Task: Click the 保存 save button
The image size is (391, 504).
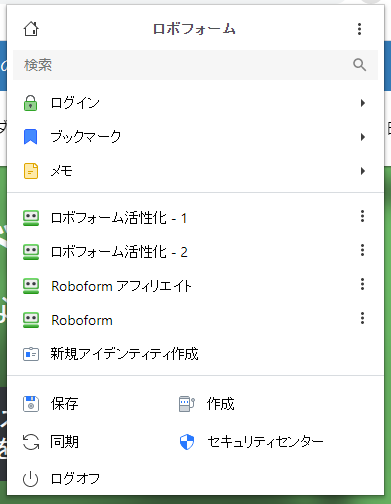Action: point(64,404)
